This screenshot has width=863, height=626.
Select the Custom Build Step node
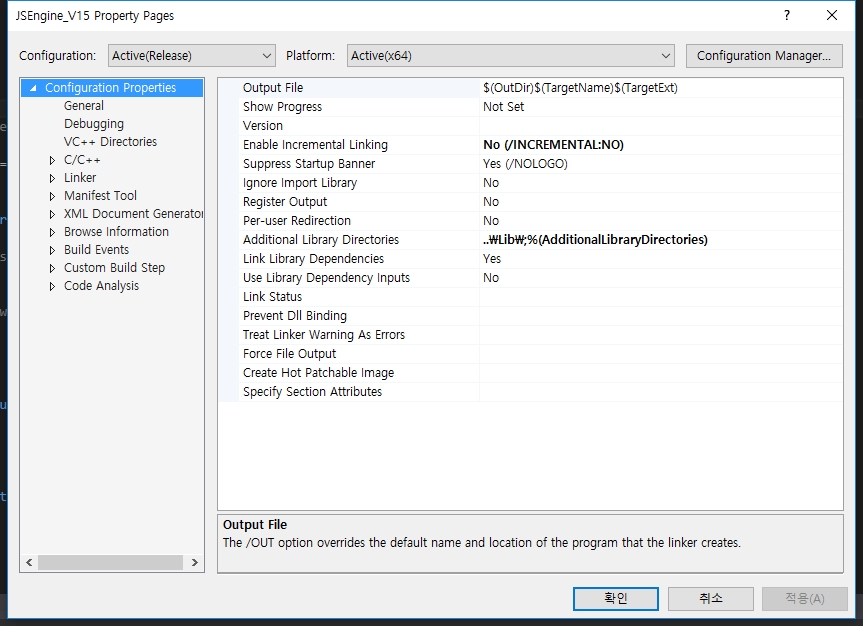click(114, 267)
